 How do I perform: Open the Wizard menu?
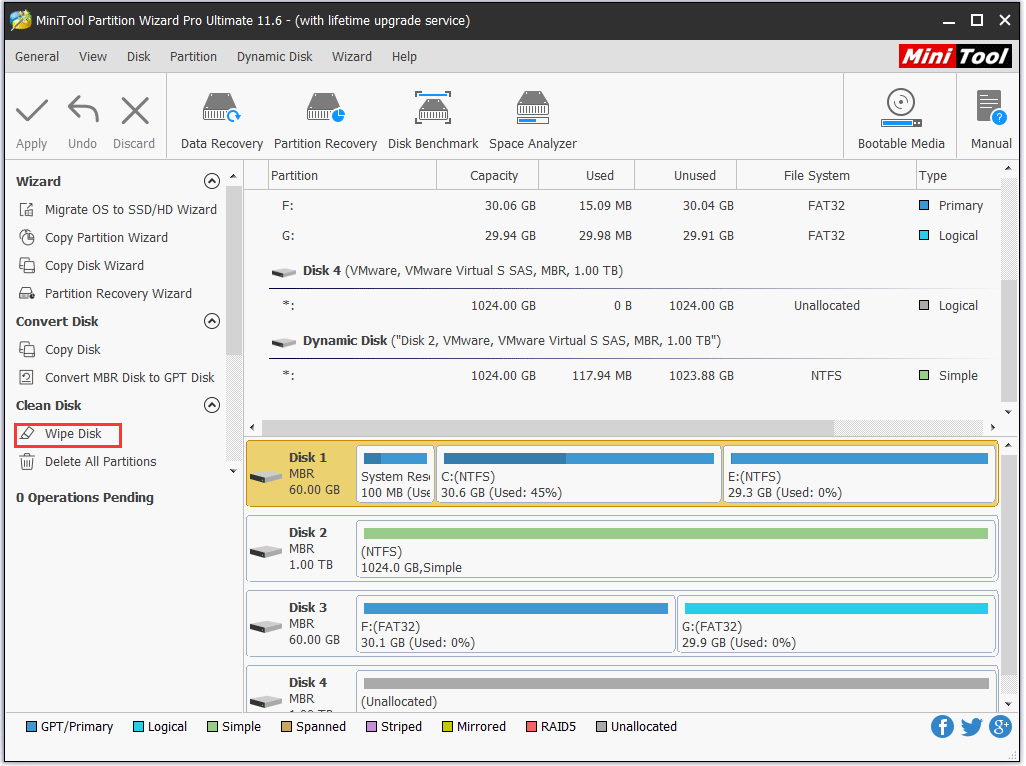[352, 57]
